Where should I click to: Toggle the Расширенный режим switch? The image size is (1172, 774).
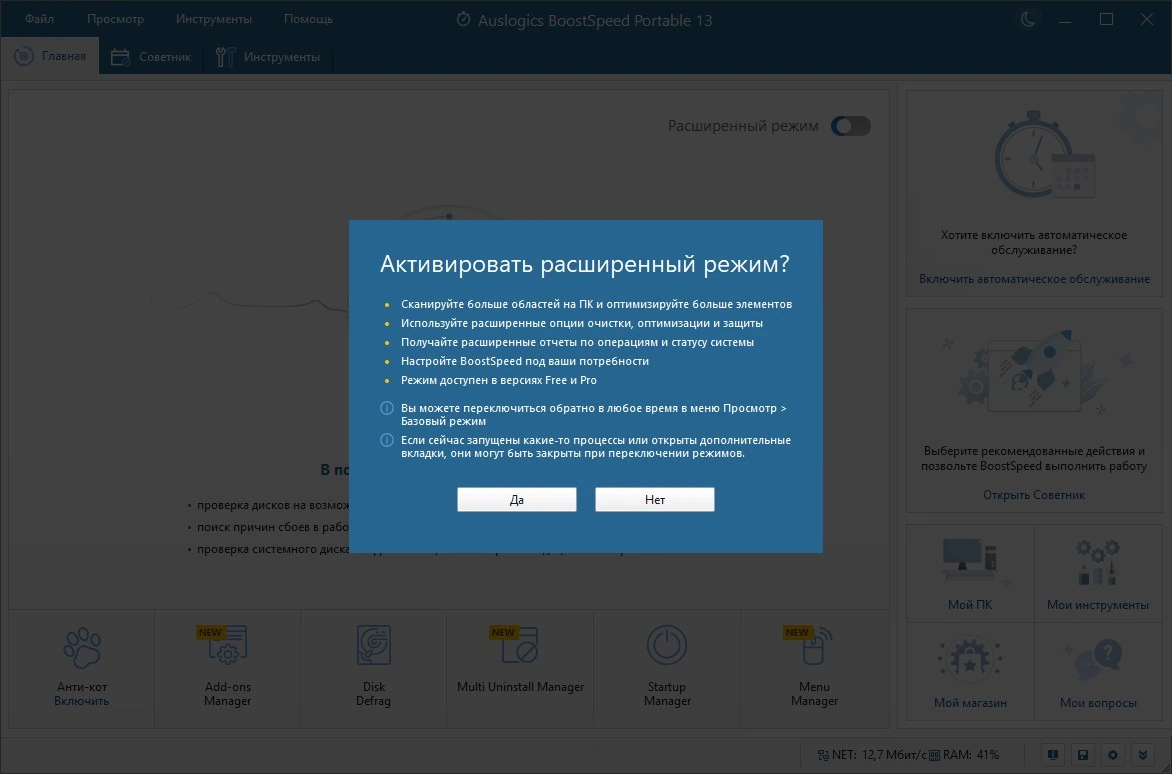[x=851, y=126]
